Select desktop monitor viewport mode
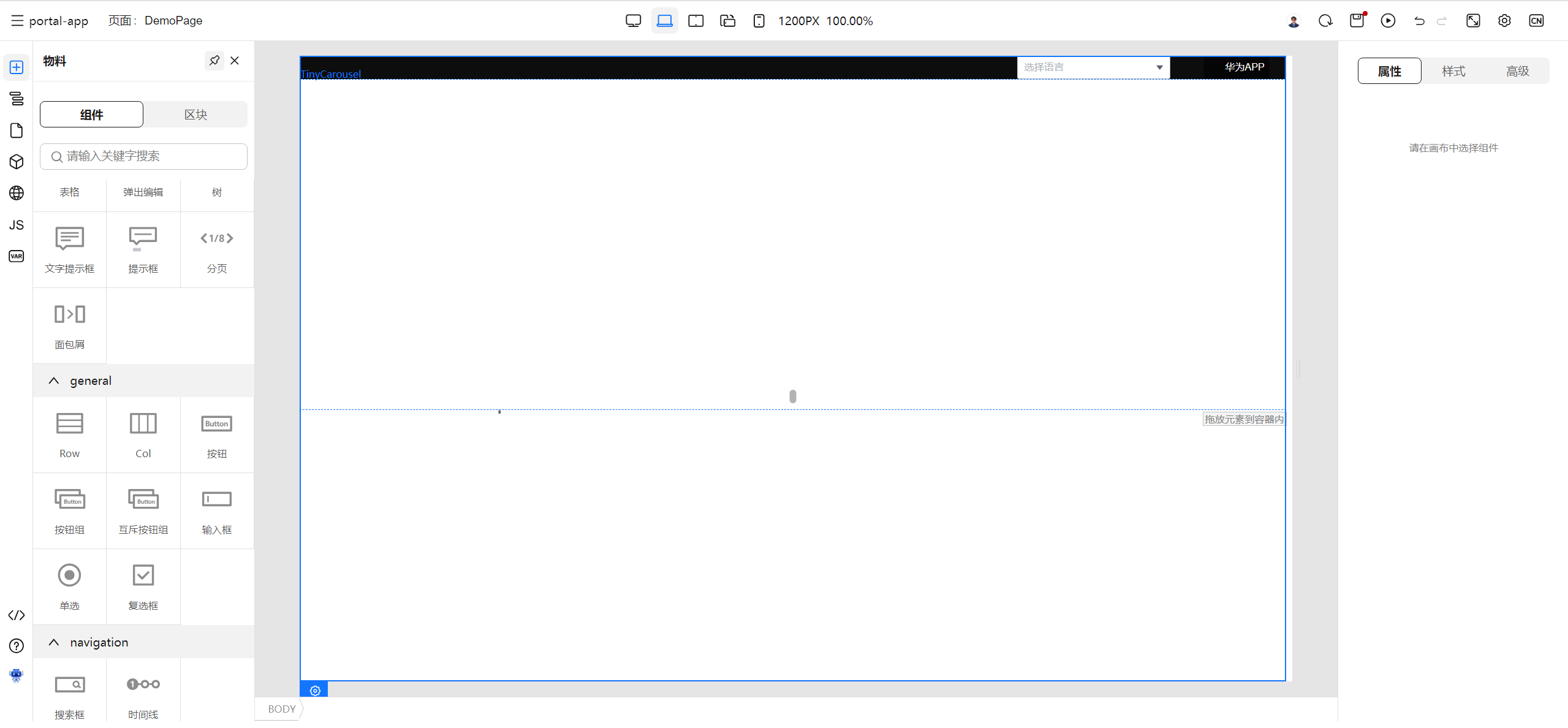This screenshot has width=1568, height=728. 633,21
